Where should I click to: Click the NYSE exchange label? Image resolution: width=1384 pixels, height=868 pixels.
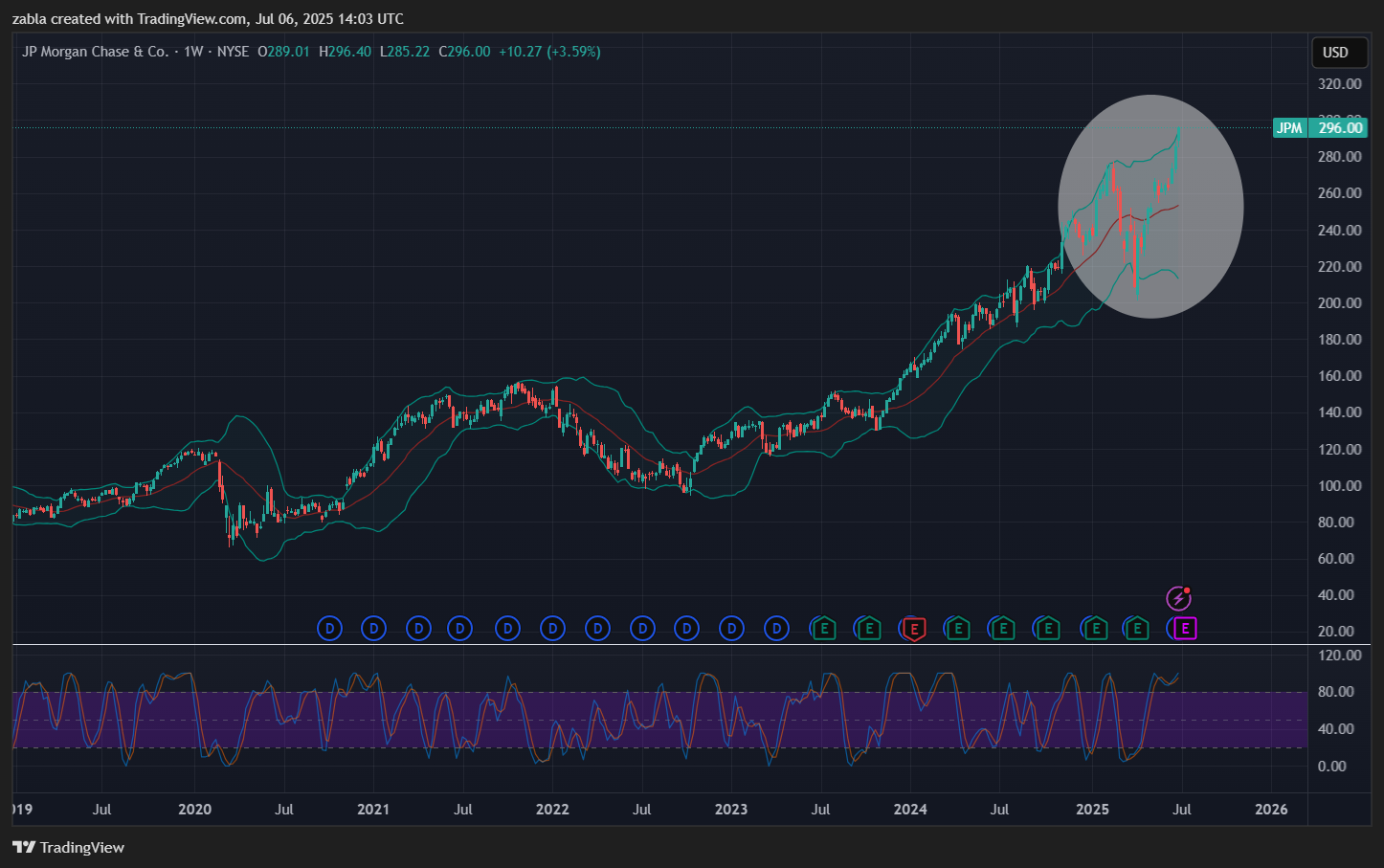coord(234,52)
